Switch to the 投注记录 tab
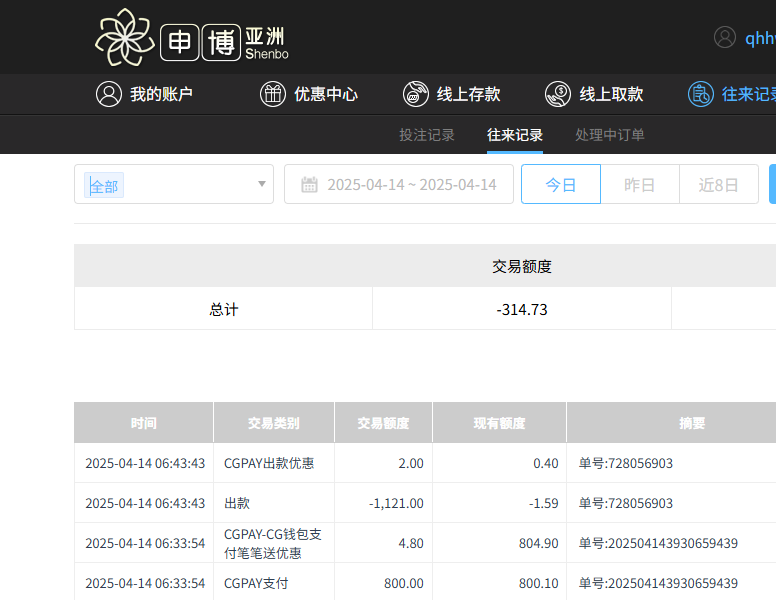 [427, 135]
